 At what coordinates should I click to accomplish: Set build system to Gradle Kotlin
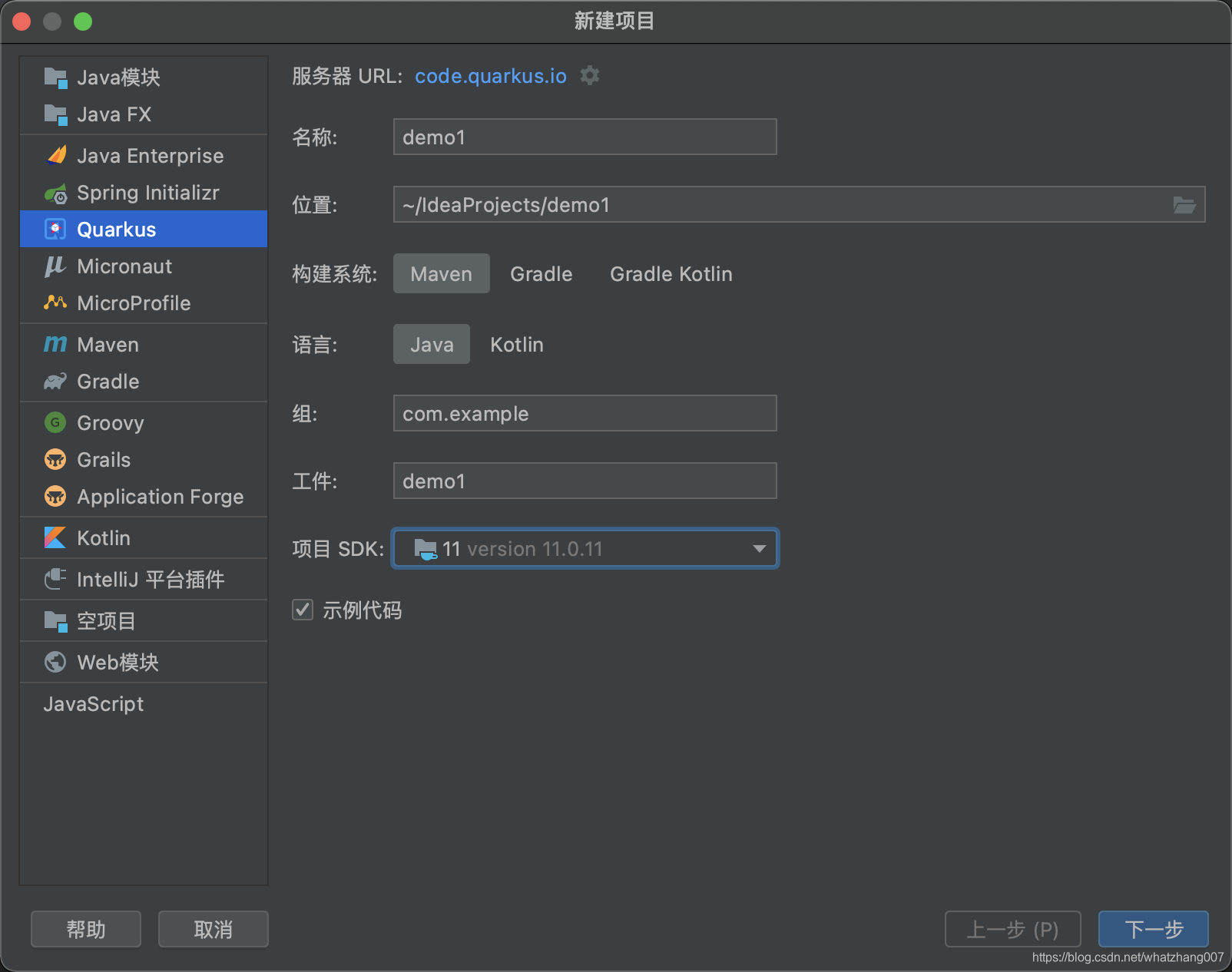click(x=671, y=273)
